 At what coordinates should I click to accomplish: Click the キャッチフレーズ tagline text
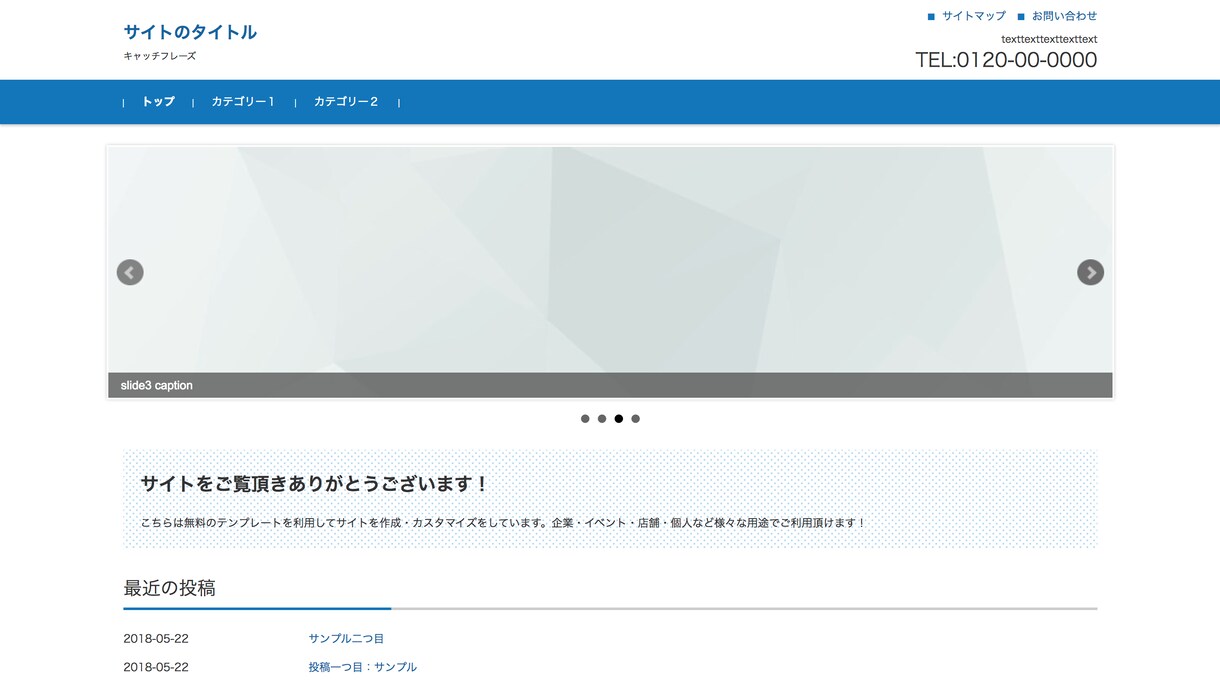coord(160,56)
